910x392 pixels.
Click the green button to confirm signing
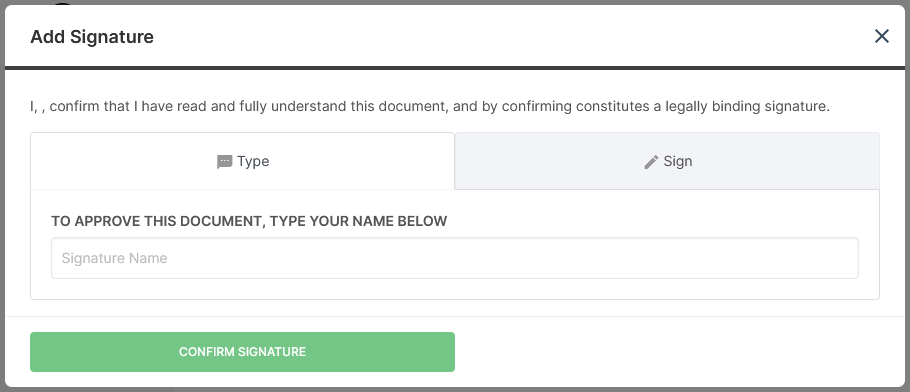(x=243, y=352)
